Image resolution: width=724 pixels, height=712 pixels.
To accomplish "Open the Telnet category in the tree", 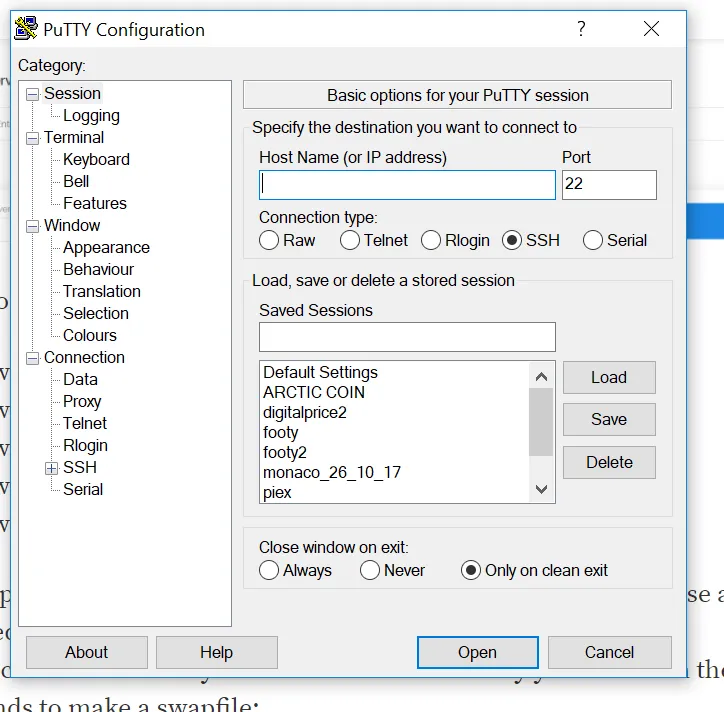I will [85, 423].
